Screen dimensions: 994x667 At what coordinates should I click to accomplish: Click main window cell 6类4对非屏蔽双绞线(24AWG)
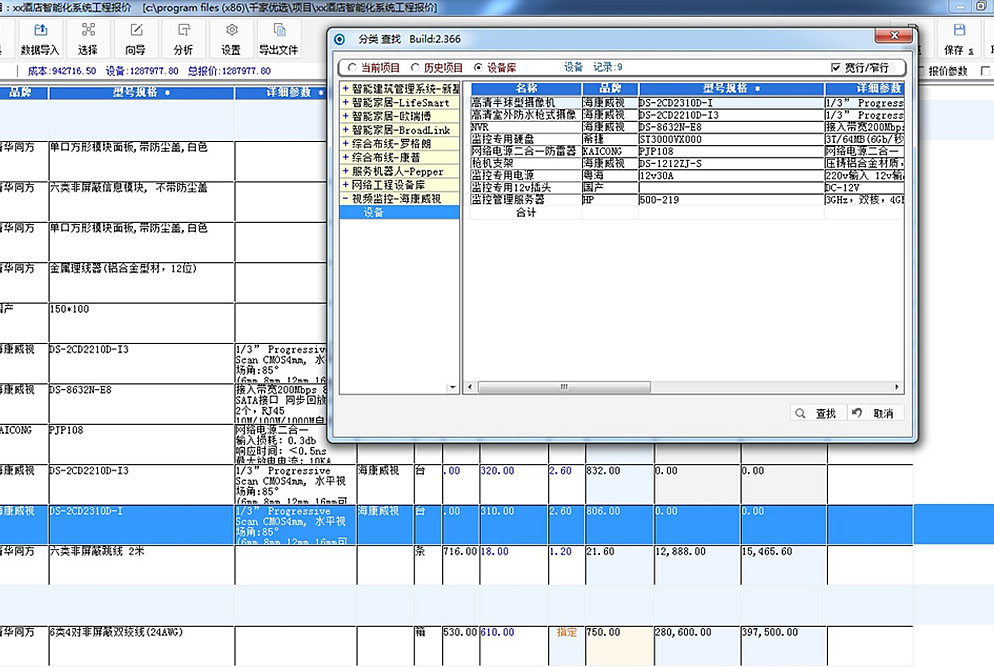pyautogui.click(x=141, y=645)
